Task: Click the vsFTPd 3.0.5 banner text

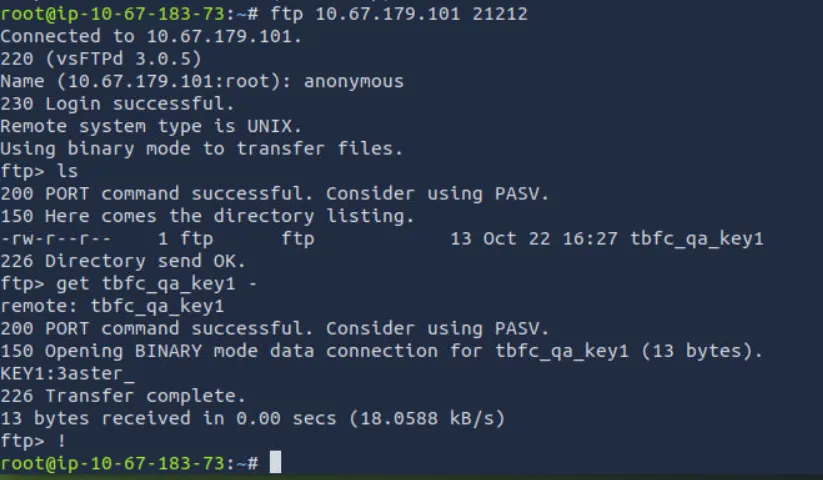Action: (123, 59)
